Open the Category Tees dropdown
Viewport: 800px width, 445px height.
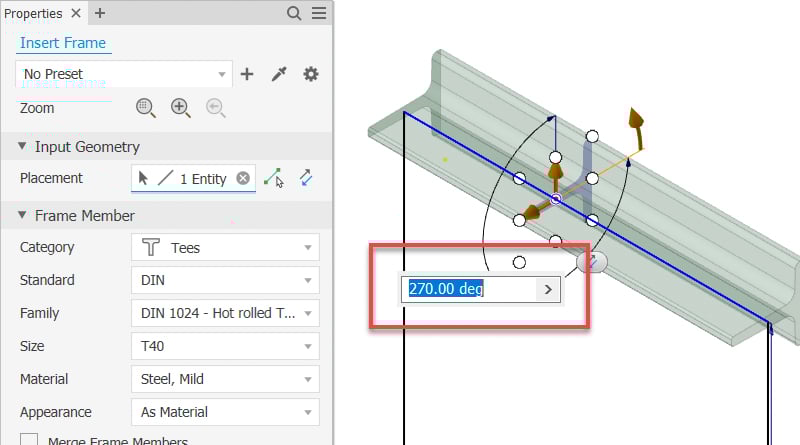coord(225,248)
